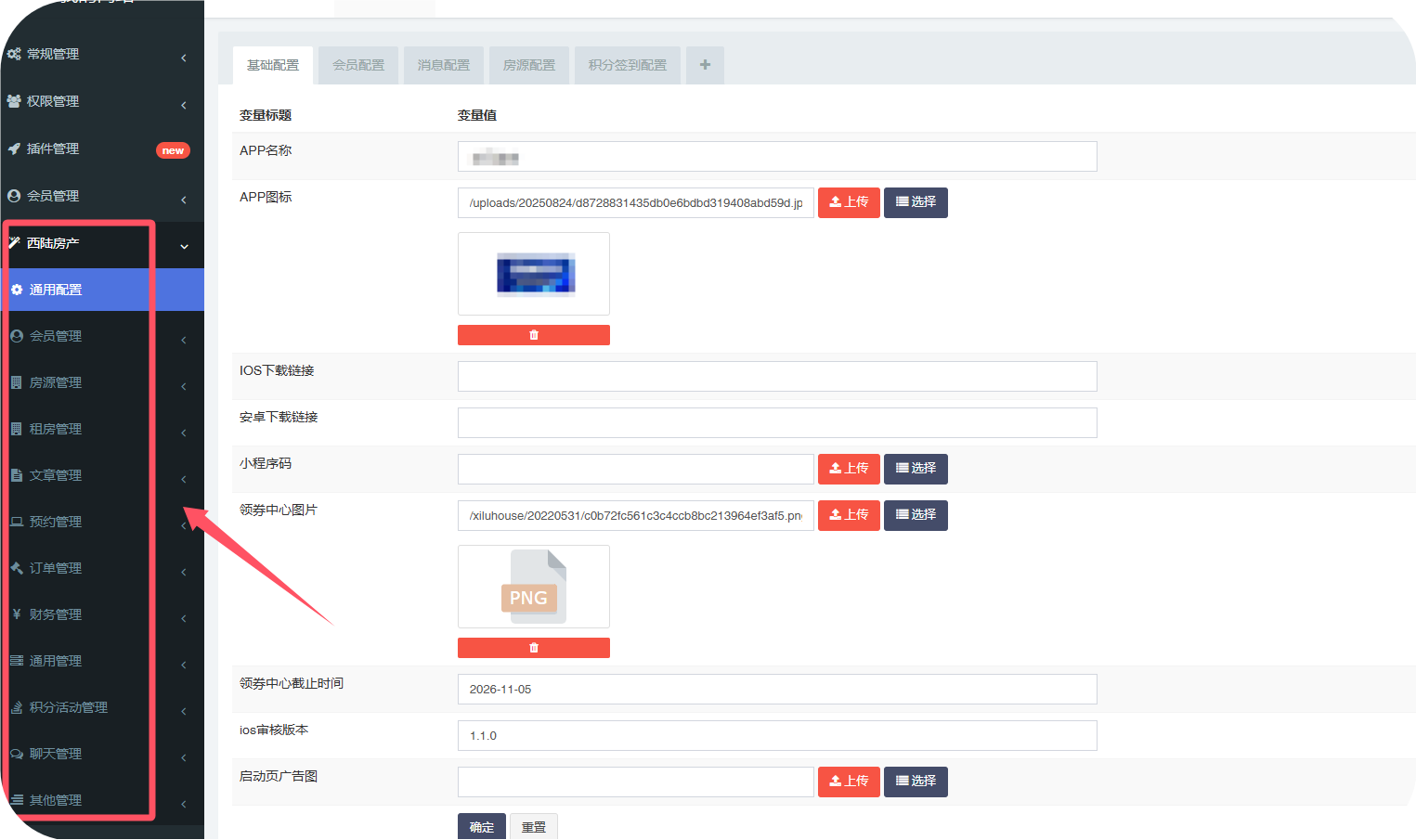Expand the chevron of 会员管理 under 通用配置
Image resolution: width=1416 pixels, height=840 pixels.
coord(184,340)
